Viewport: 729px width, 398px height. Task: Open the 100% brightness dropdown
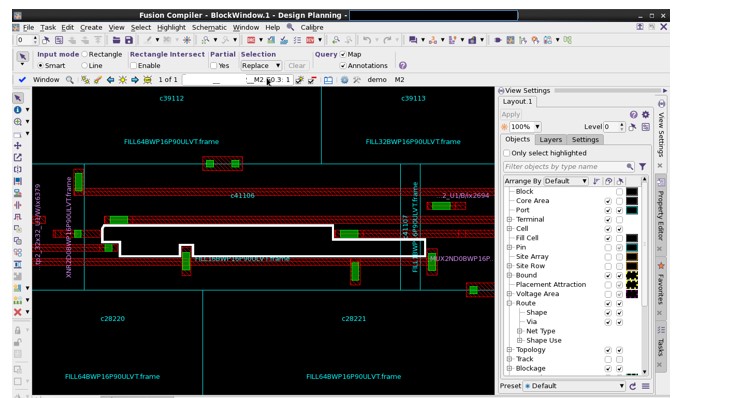525,126
